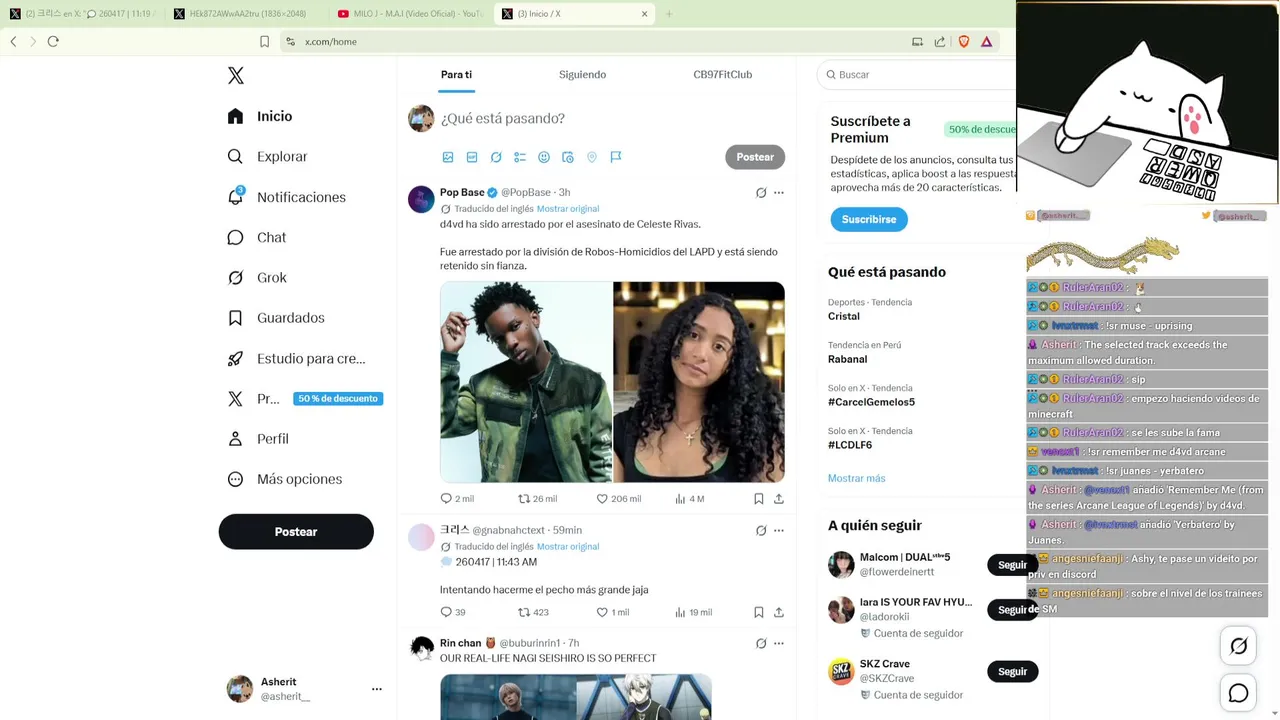The width and height of the screenshot is (1280, 720).
Task: Close the Inicio / X browser tab
Action: click(645, 14)
